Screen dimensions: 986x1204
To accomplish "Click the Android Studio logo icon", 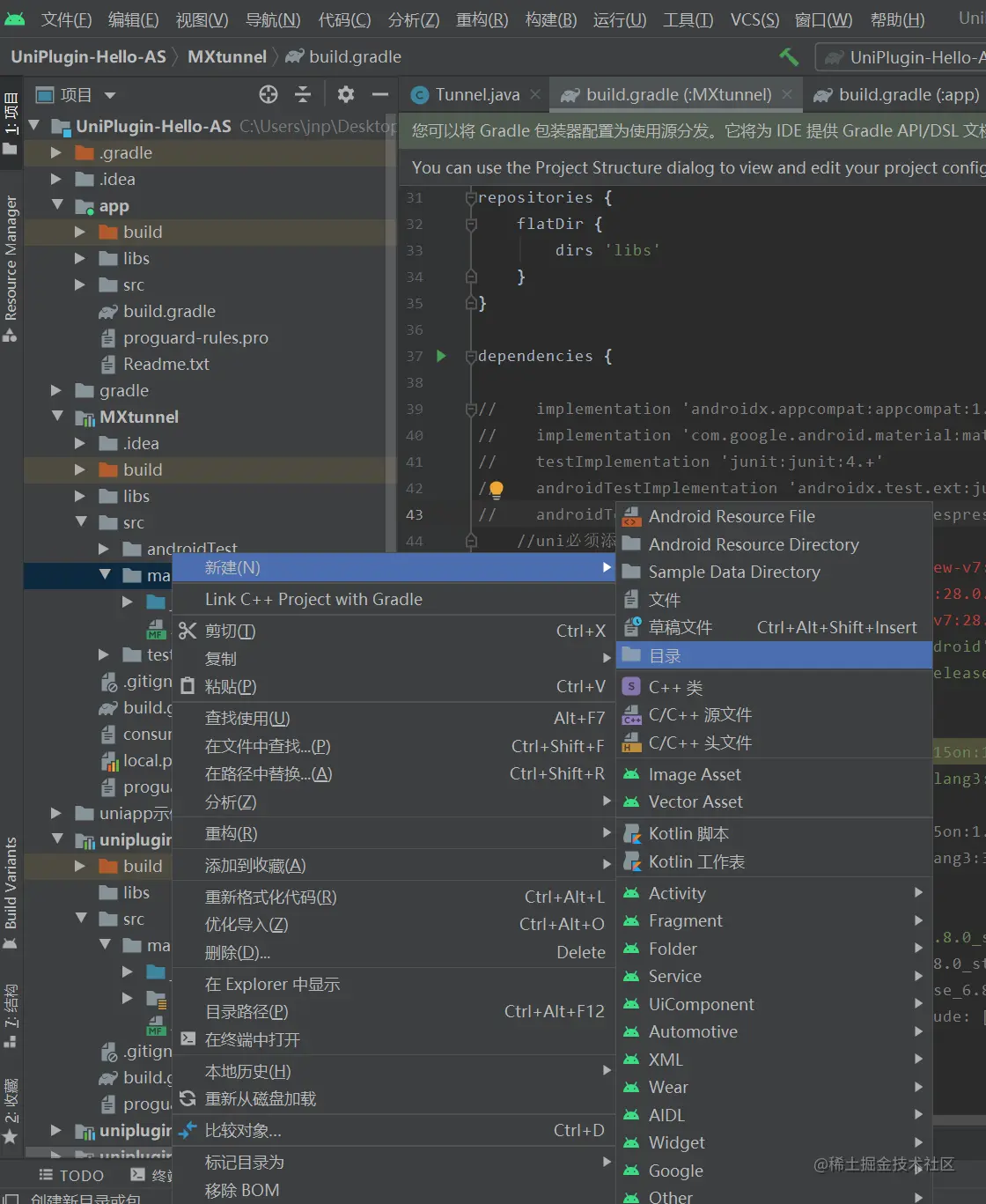I will [15, 19].
